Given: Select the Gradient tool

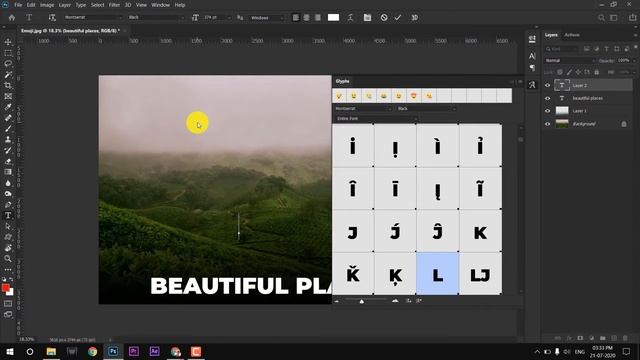Looking at the screenshot, I should click(8, 172).
